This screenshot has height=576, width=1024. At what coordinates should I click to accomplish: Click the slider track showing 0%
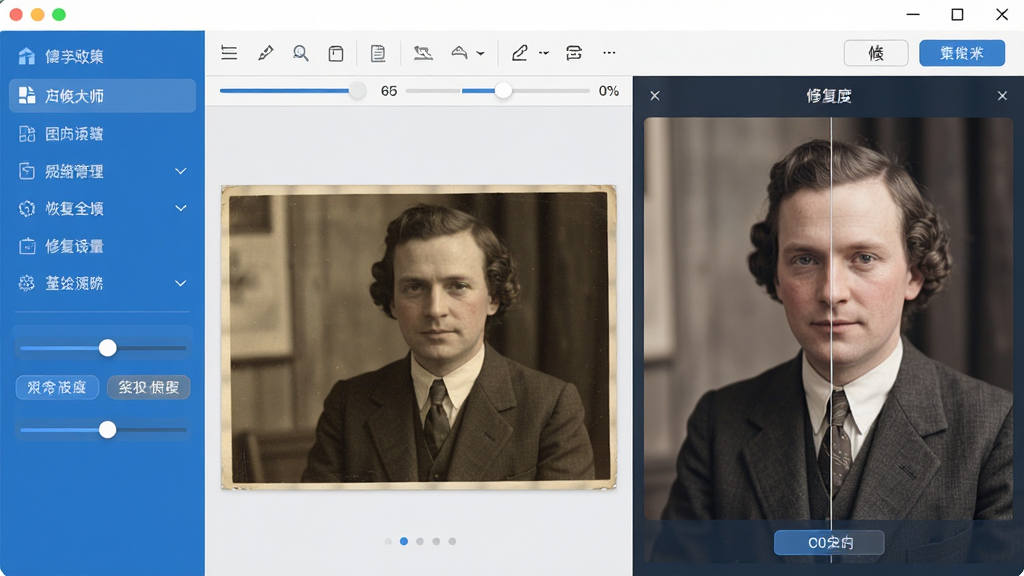pos(498,91)
